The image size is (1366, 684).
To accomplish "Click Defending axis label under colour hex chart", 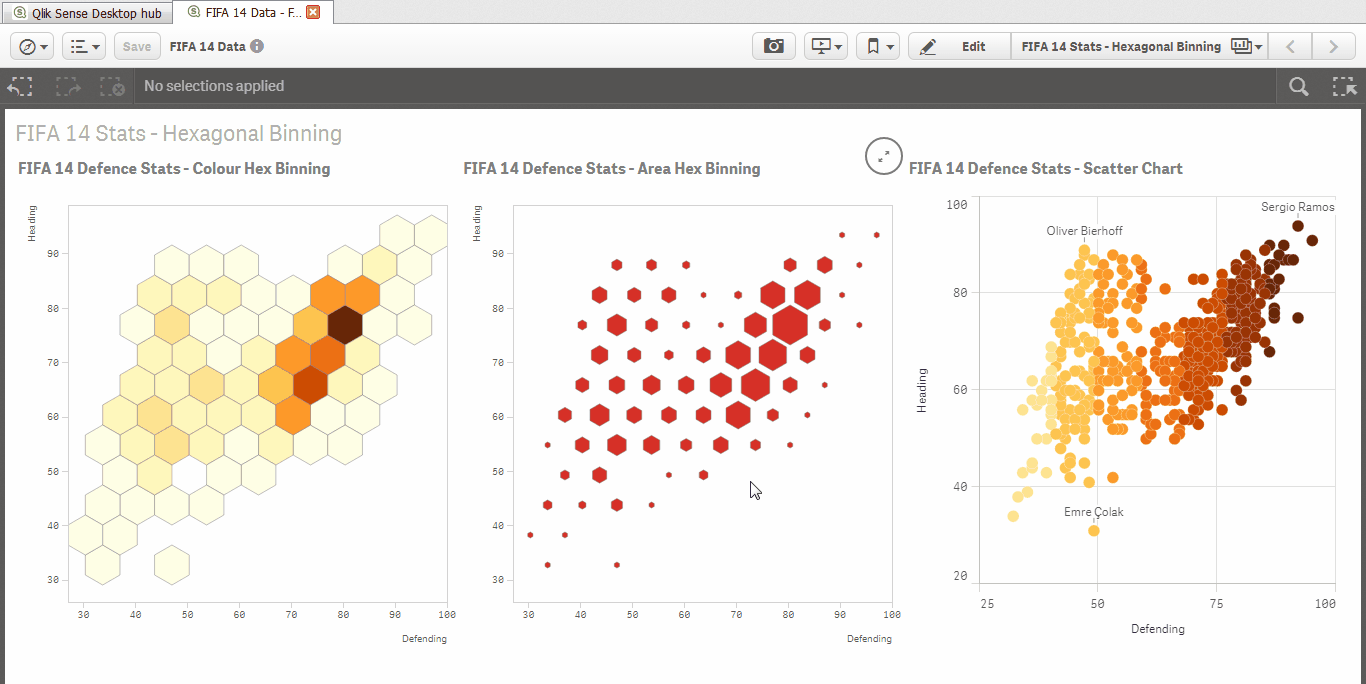I will tap(424, 638).
